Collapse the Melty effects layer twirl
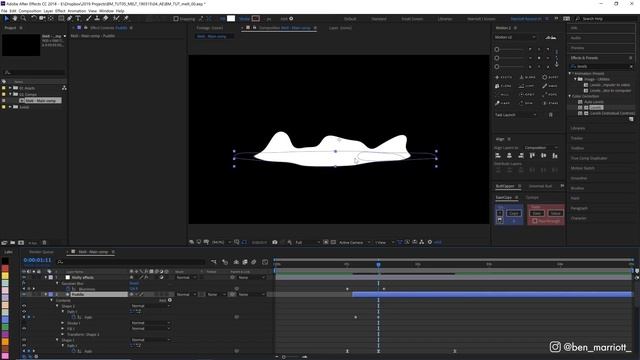 pos(46,278)
